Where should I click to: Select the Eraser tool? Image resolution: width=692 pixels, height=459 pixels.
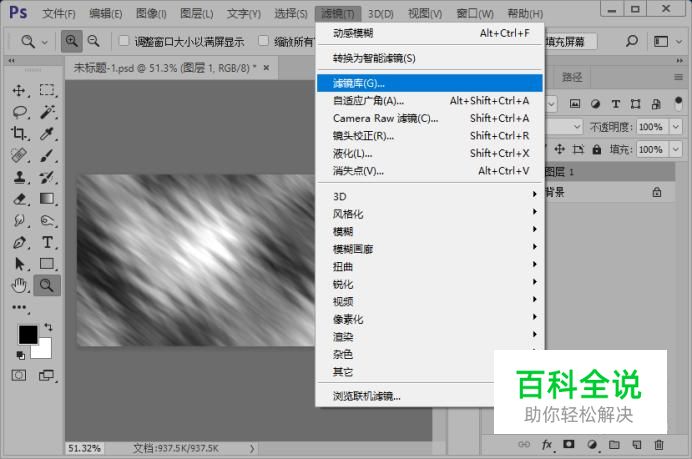[19, 199]
